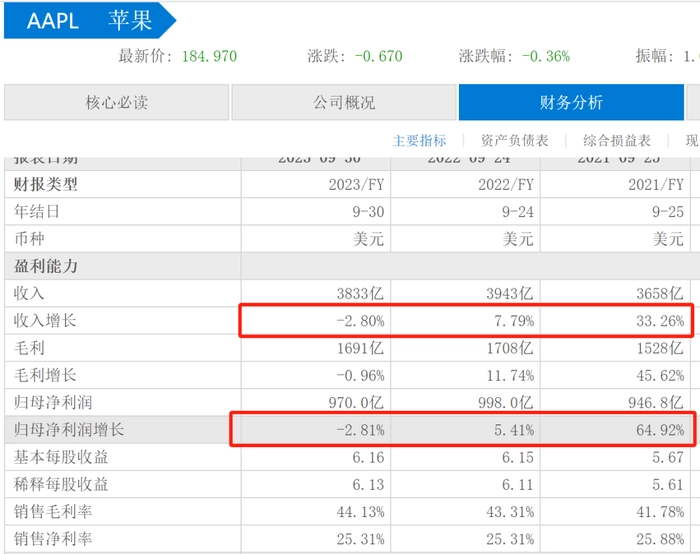This screenshot has height=554, width=700.
Task: Click the AAPL 苹果 stock title badge
Action: point(88,21)
